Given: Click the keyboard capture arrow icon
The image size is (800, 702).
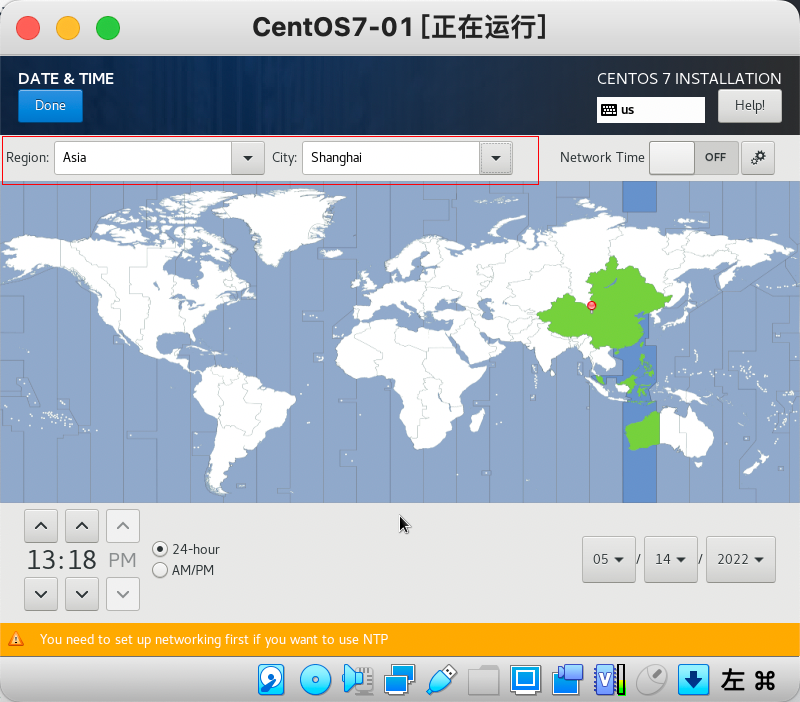Looking at the screenshot, I should coord(693,680).
